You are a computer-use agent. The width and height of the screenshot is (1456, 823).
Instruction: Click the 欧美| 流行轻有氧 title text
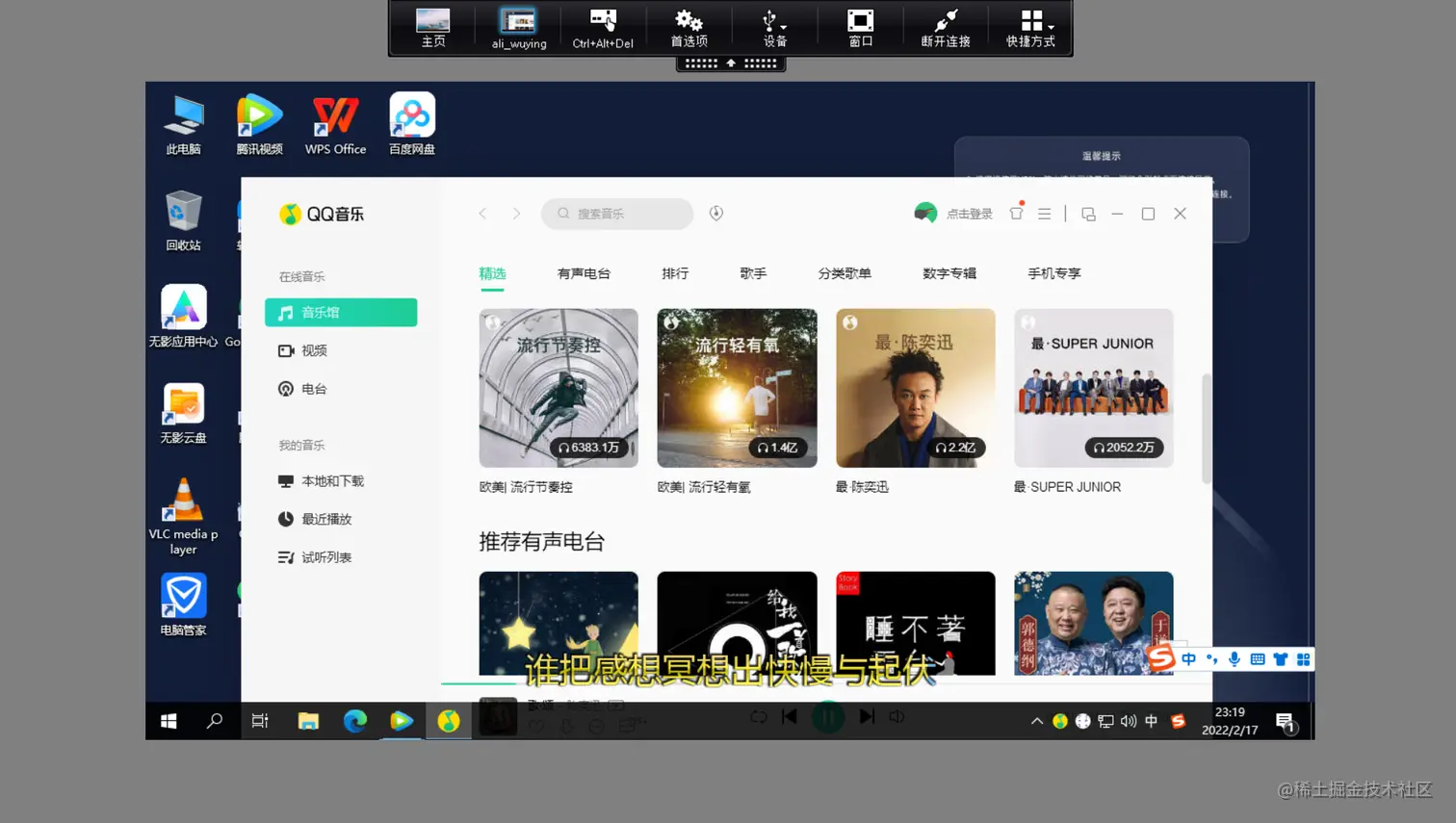(704, 487)
